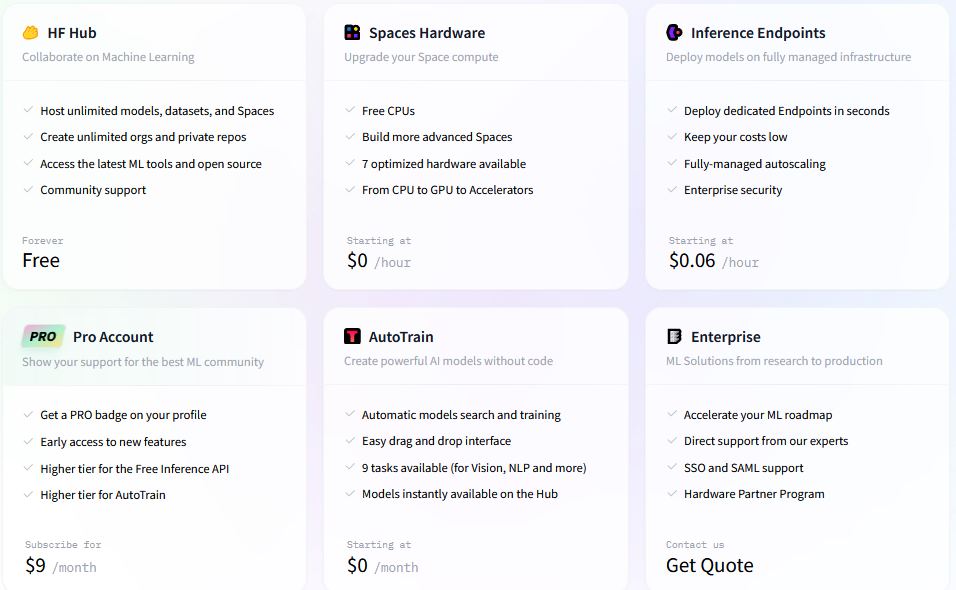Click checkmark beside Community support
The image size is (956, 590).
click(x=28, y=189)
